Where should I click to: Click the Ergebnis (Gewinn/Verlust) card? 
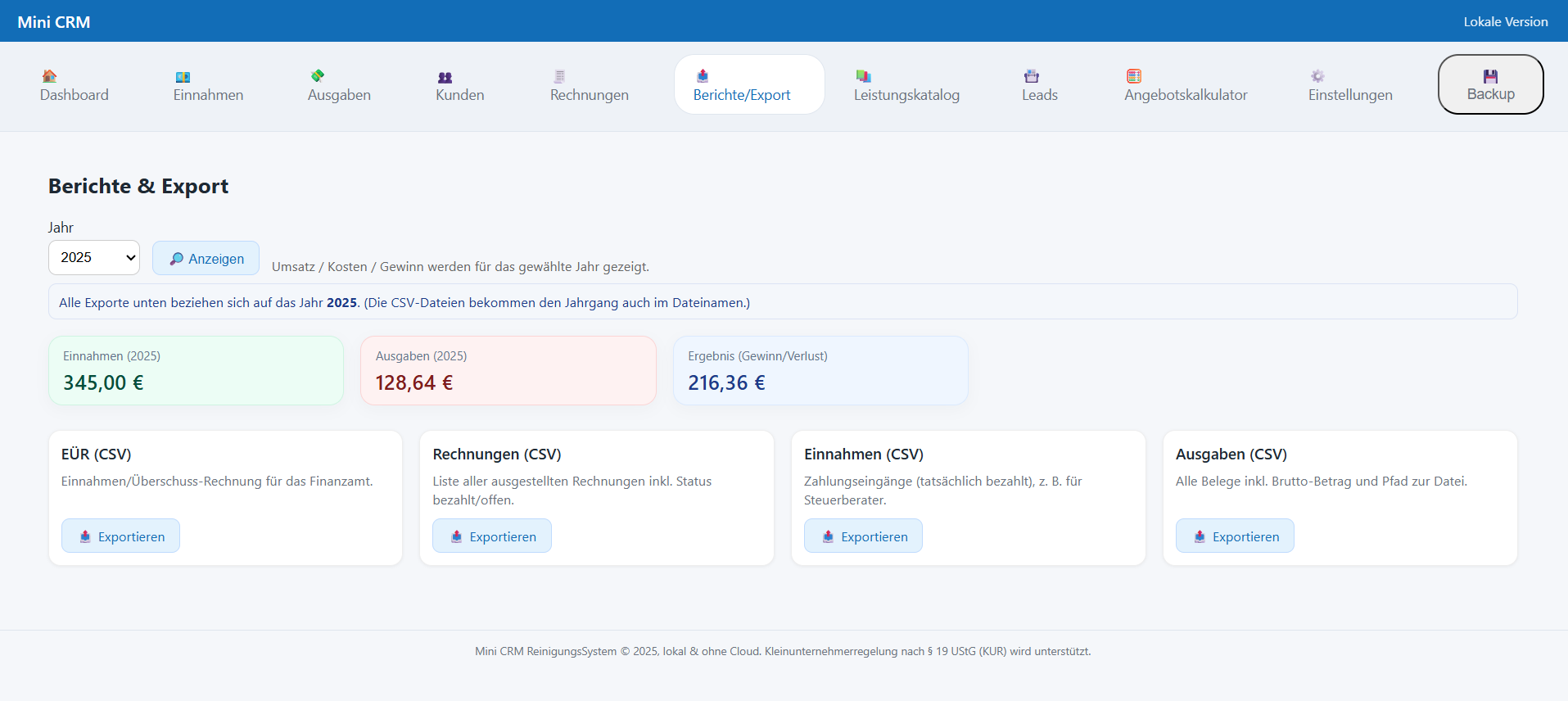tap(820, 371)
